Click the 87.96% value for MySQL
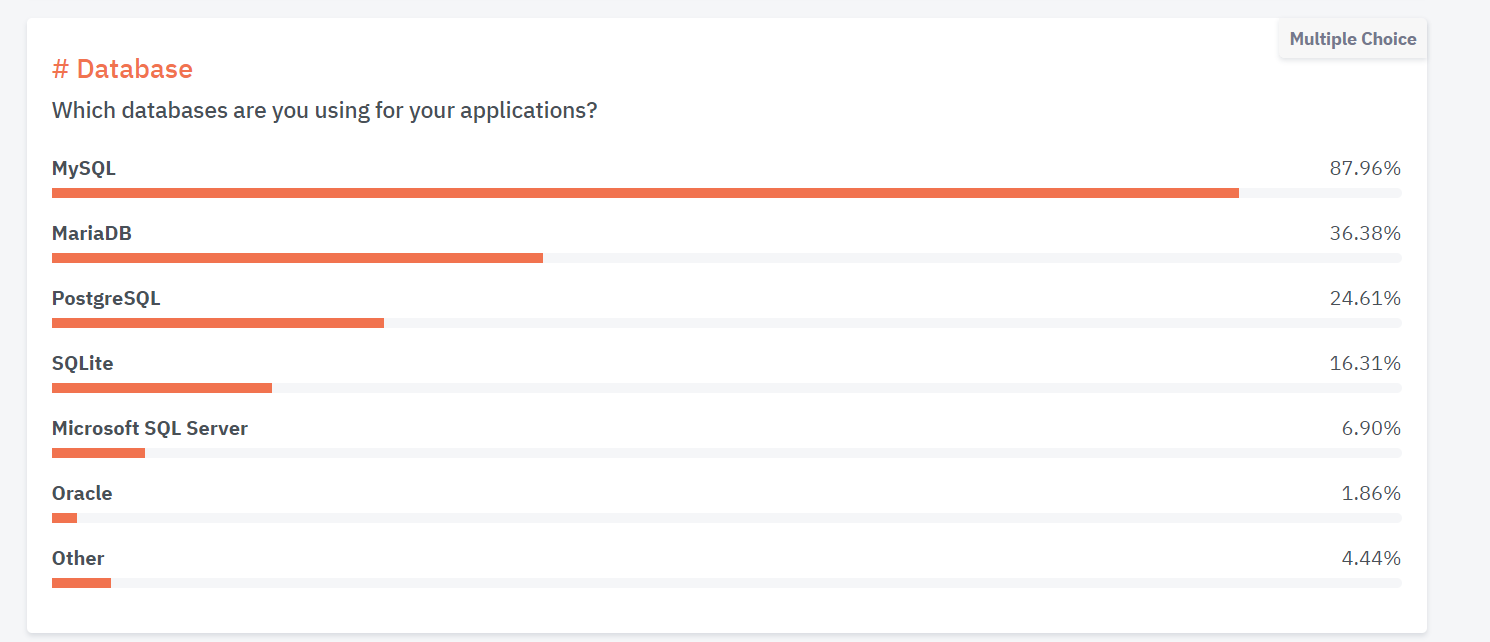The image size is (1490, 642). pos(1365,168)
